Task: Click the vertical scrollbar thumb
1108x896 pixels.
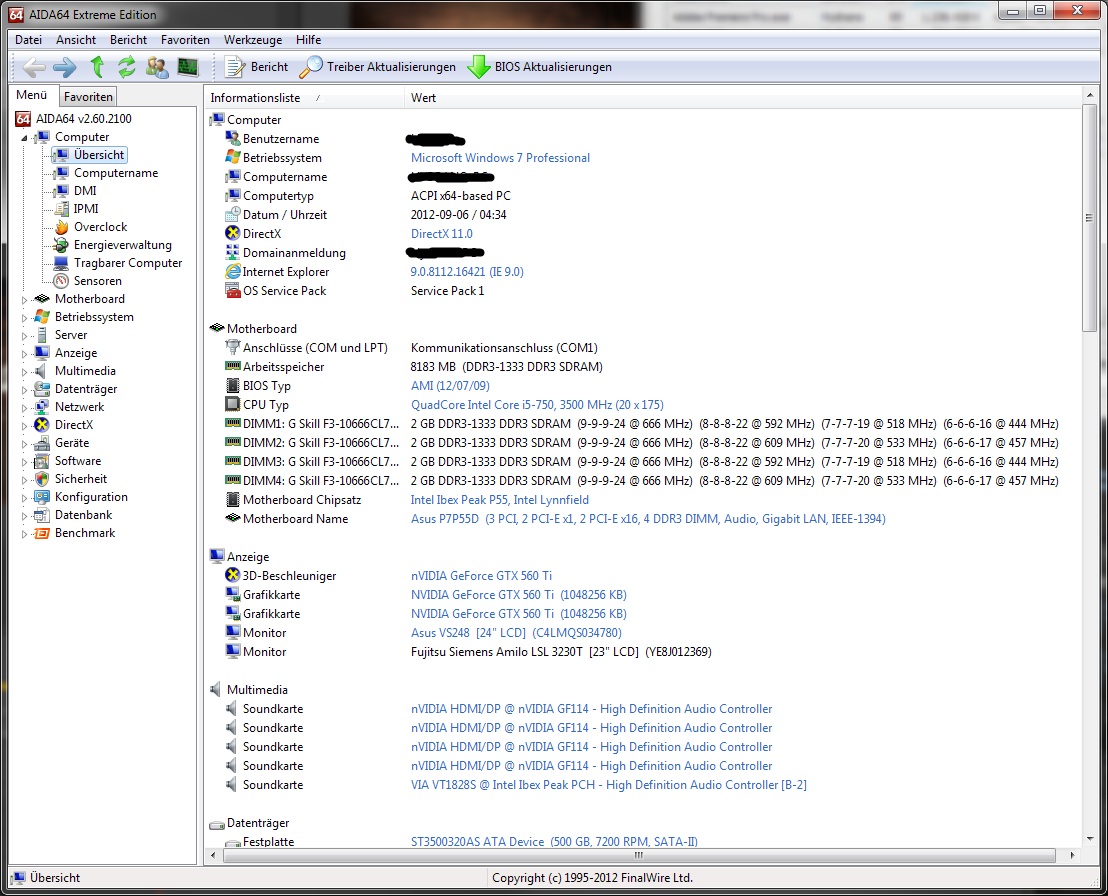Action: click(x=1089, y=218)
